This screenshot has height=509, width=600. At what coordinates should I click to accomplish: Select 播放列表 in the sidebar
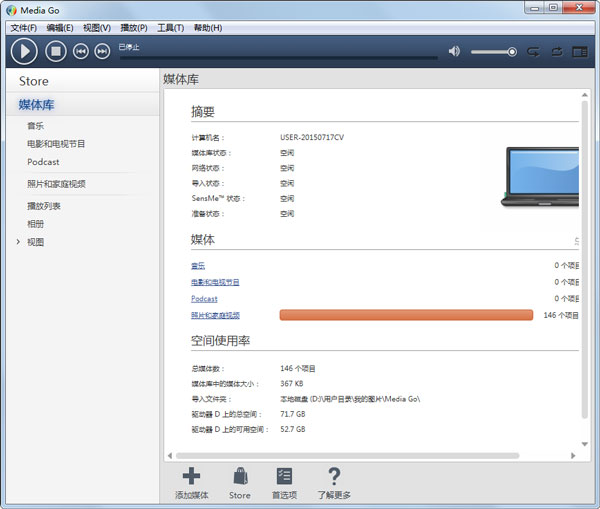pyautogui.click(x=44, y=206)
